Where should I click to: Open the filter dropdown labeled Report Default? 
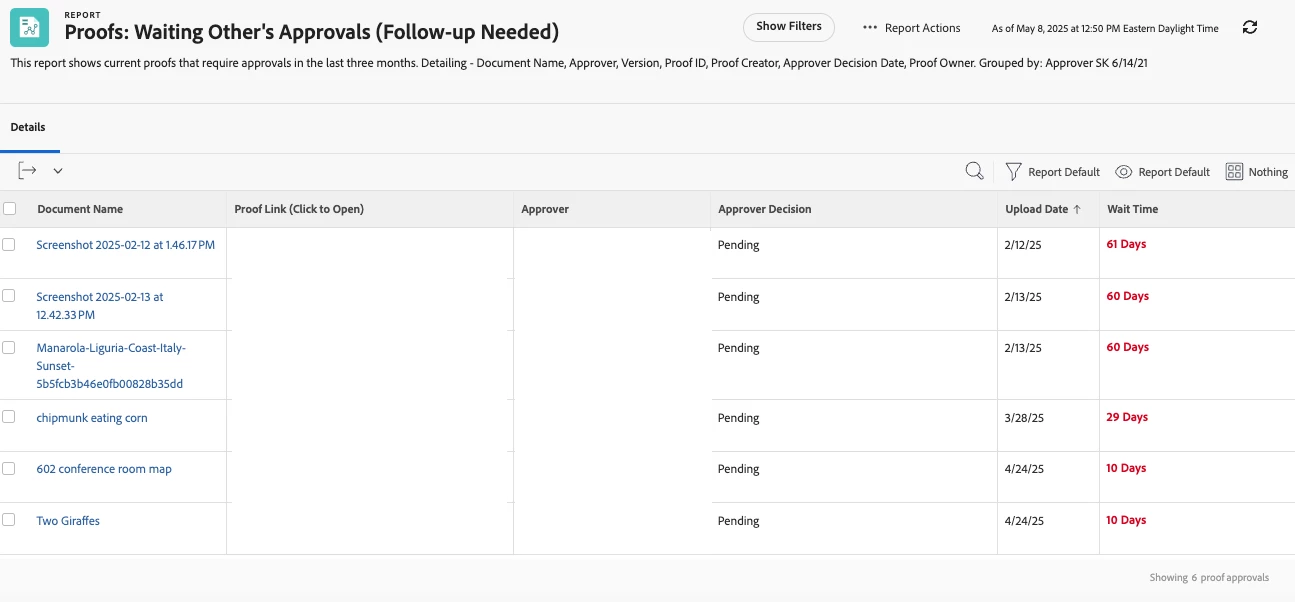click(1052, 172)
